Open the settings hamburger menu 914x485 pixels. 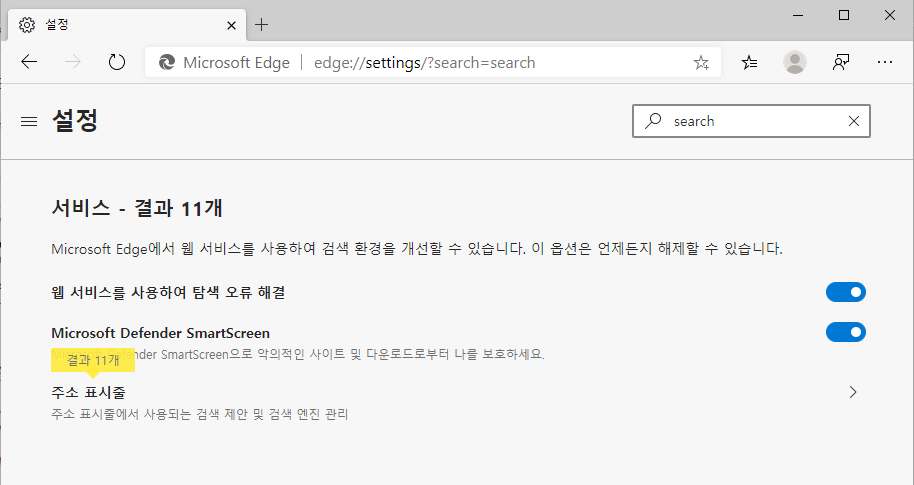(29, 121)
